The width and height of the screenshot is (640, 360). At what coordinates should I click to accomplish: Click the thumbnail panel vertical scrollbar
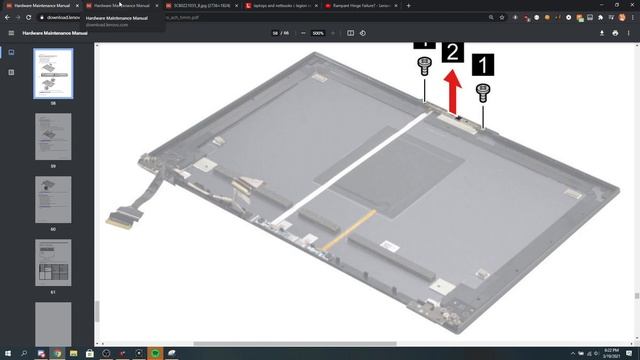coord(97,311)
